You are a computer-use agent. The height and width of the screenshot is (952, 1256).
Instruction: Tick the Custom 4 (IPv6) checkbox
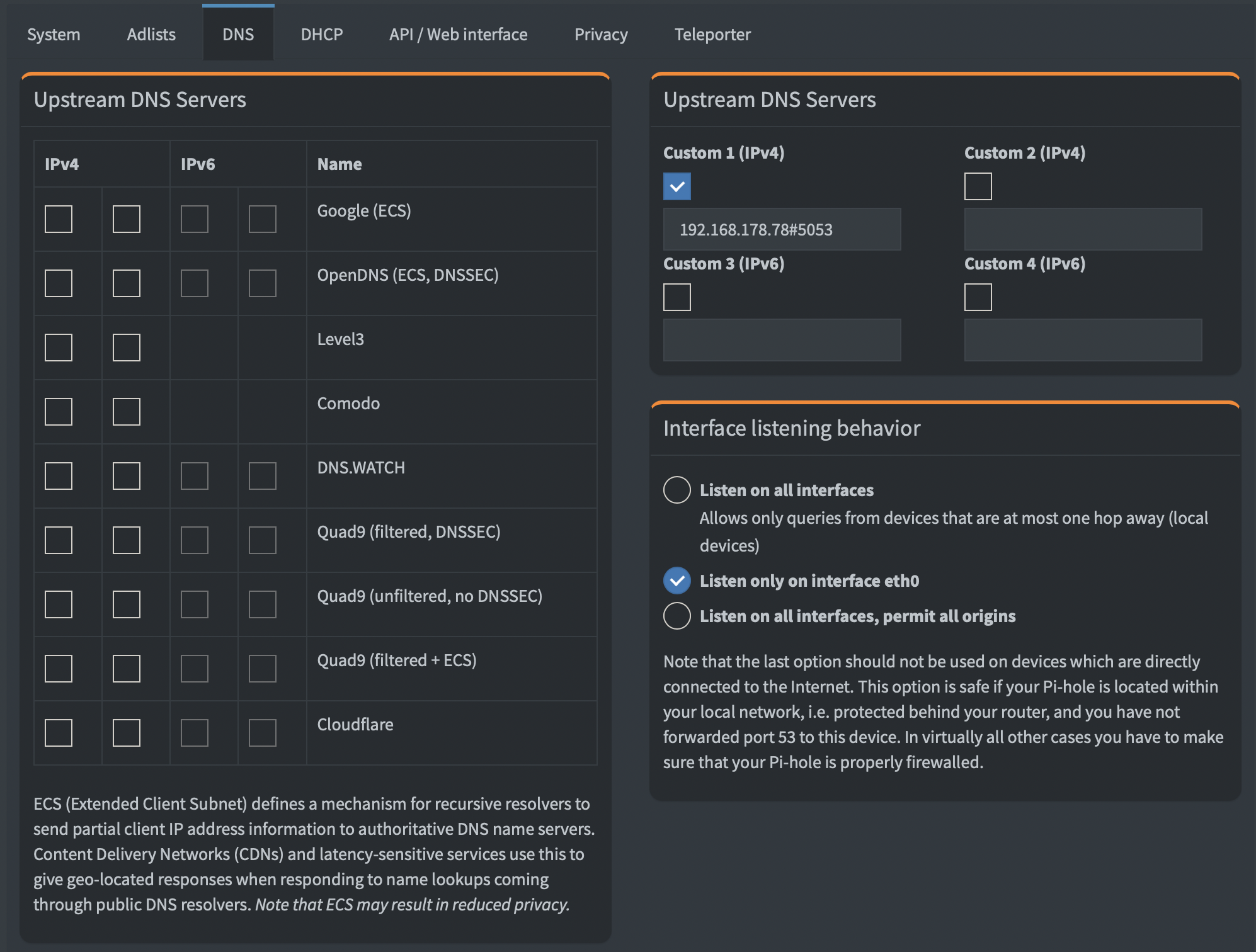(978, 297)
